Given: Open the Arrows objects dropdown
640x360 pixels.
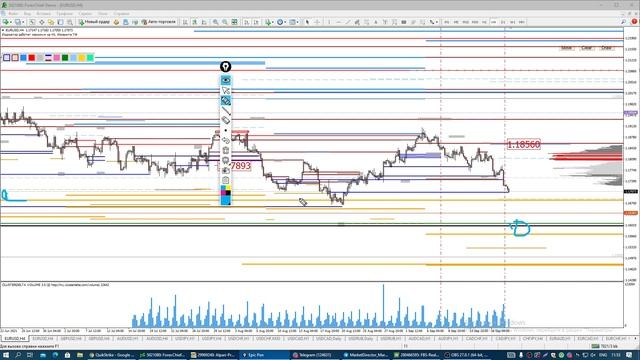Looking at the screenshot, I should point(432,22).
